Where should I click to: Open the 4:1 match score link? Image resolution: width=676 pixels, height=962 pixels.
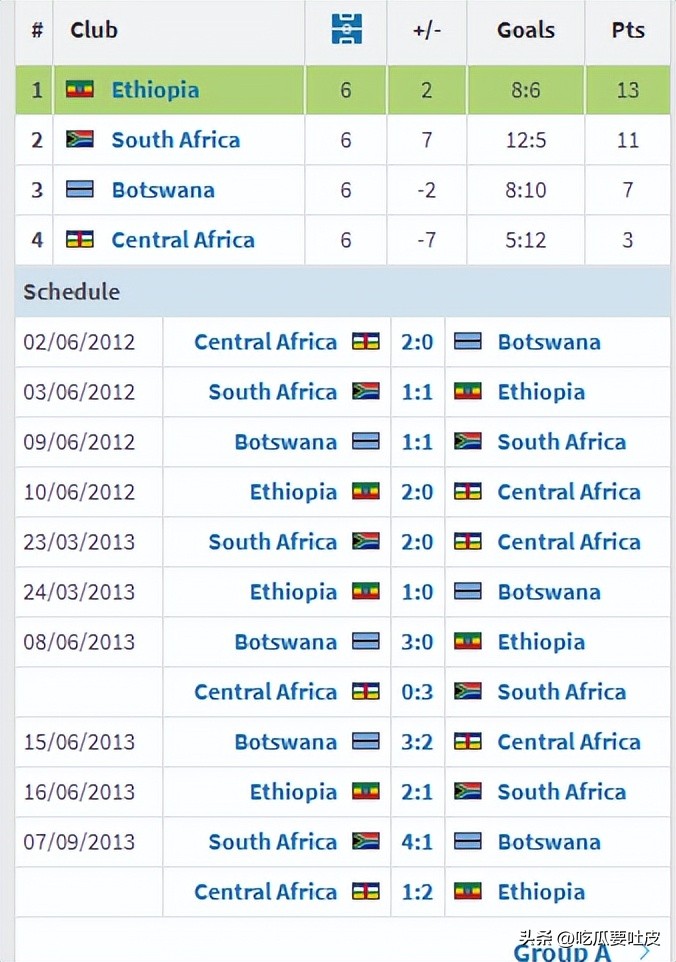(417, 842)
